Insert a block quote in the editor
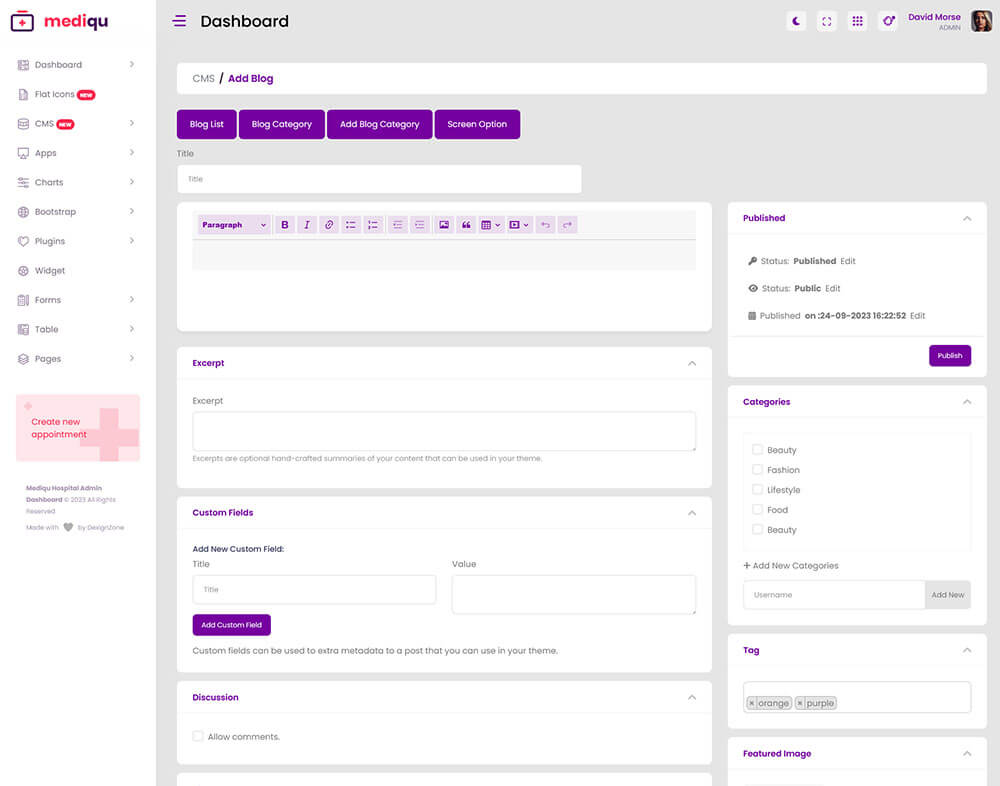Screen dimensions: 1000x786 tap(466, 225)
